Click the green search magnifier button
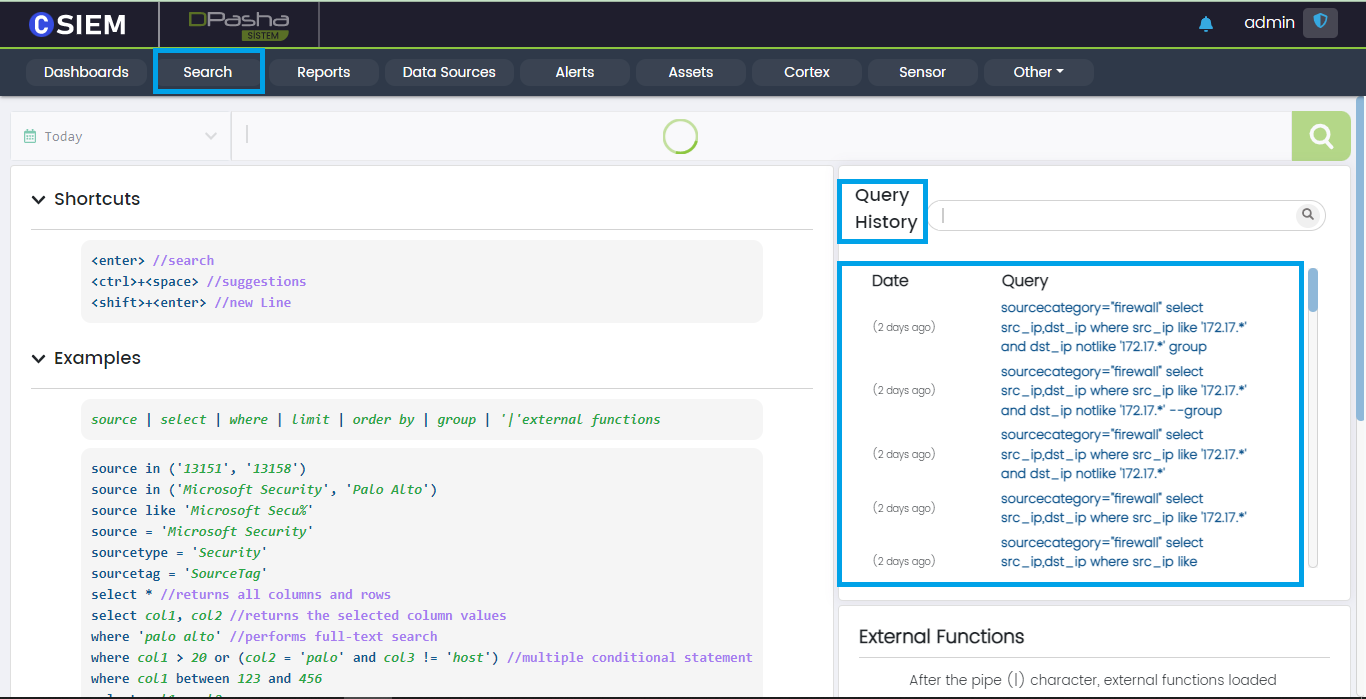The width and height of the screenshot is (1366, 699). pyautogui.click(x=1320, y=136)
